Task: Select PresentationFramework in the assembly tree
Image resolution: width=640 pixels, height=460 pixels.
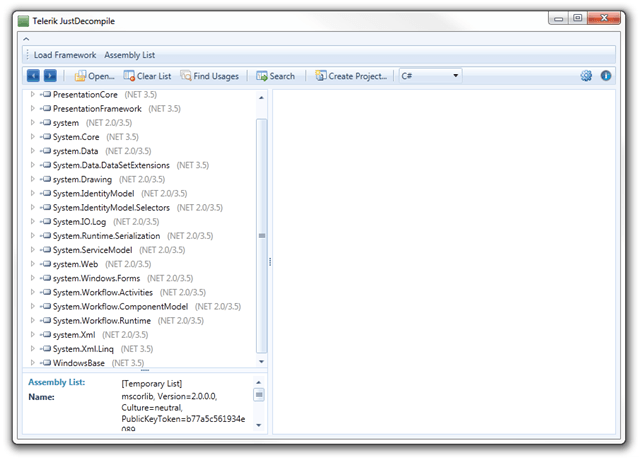Action: coord(97,109)
